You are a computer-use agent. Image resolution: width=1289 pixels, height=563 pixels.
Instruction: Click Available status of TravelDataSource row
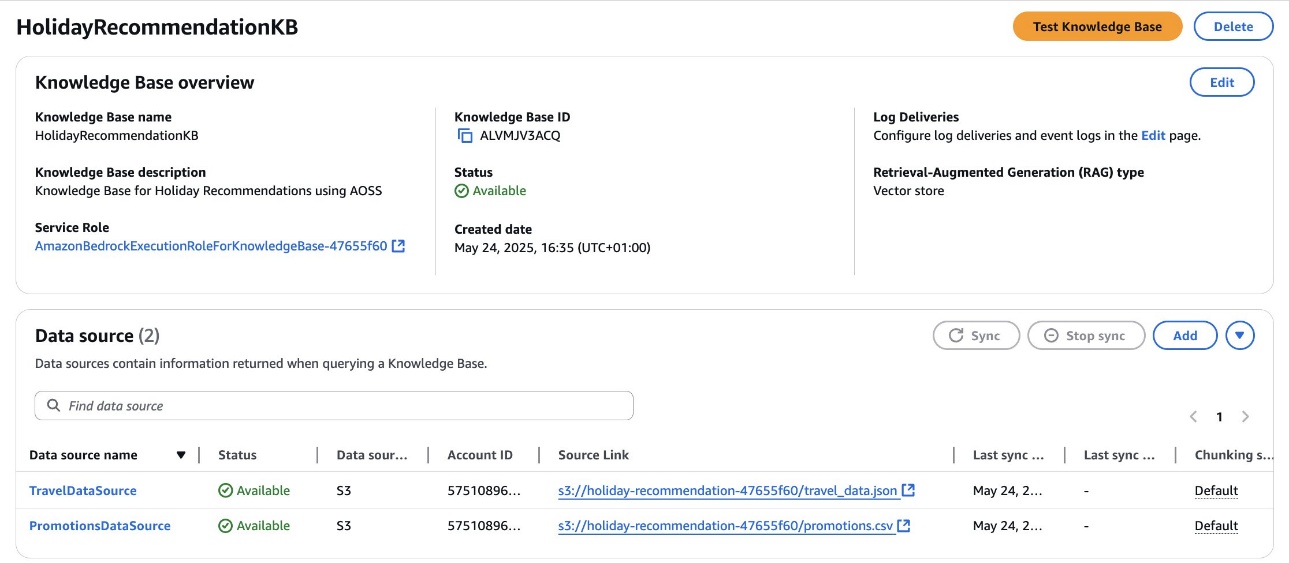pyautogui.click(x=254, y=491)
